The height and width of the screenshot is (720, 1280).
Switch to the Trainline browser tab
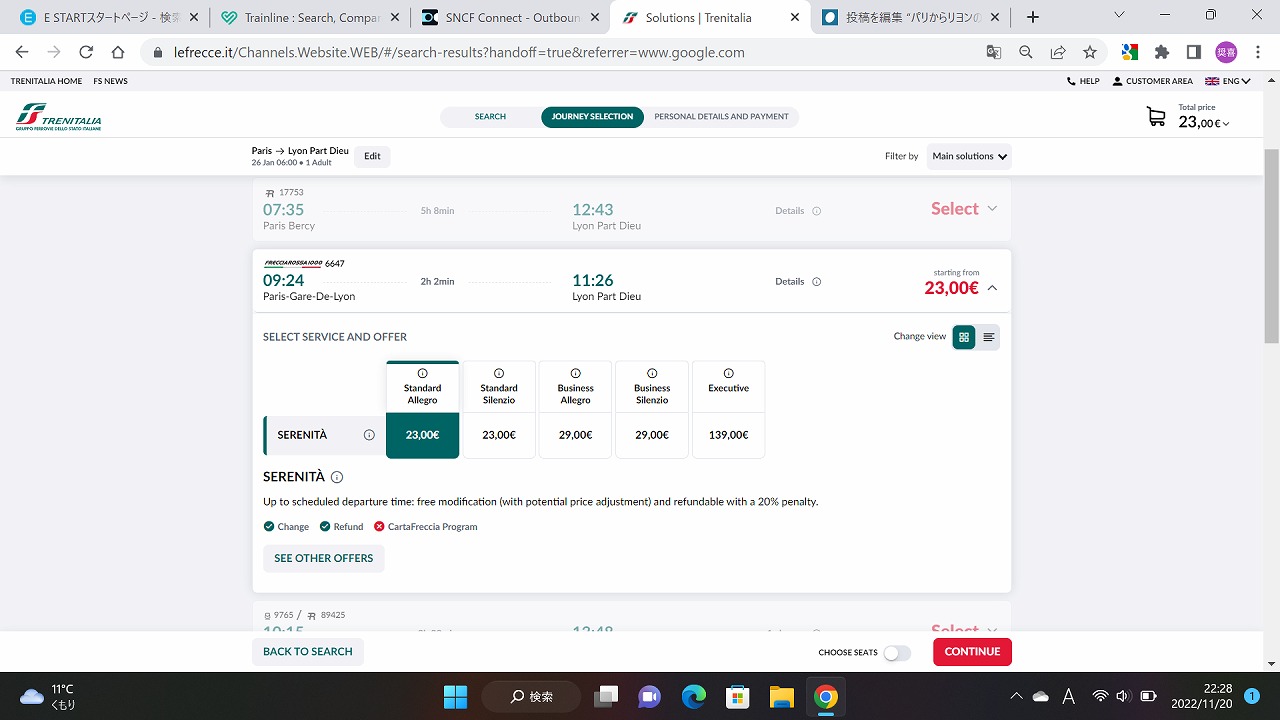(309, 17)
